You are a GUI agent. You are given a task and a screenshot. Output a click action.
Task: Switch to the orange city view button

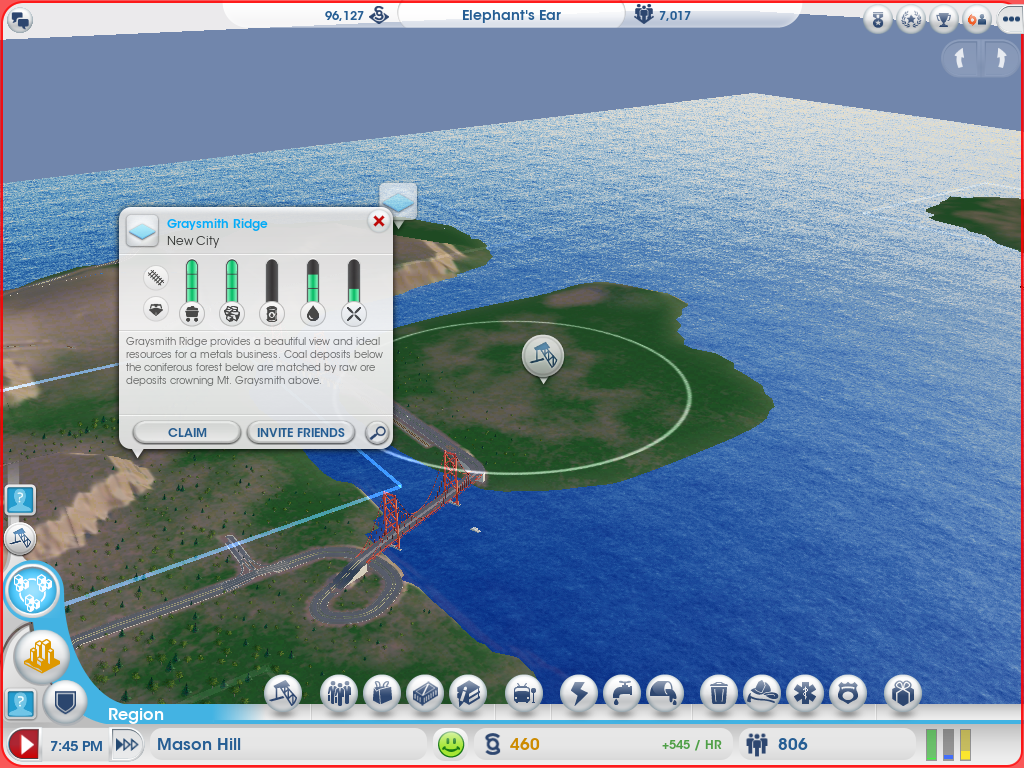[x=41, y=656]
